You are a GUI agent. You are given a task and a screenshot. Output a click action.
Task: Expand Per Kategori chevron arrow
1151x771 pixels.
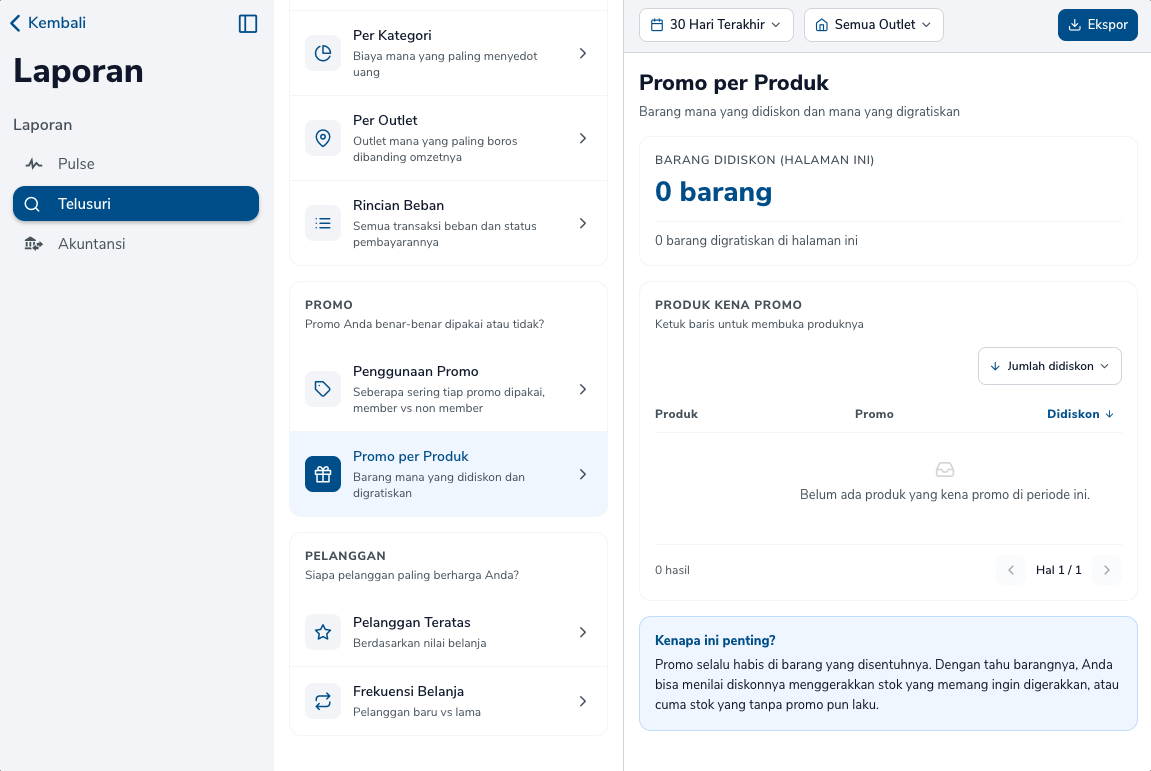click(583, 53)
